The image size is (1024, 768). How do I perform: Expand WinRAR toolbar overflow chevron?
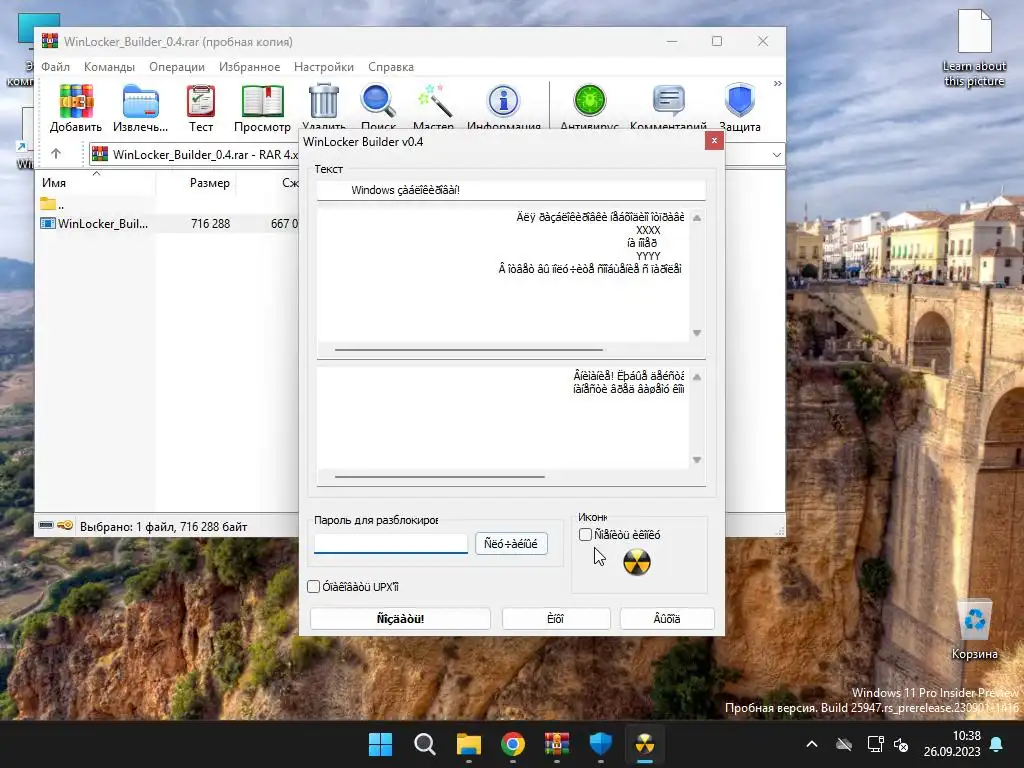point(777,84)
